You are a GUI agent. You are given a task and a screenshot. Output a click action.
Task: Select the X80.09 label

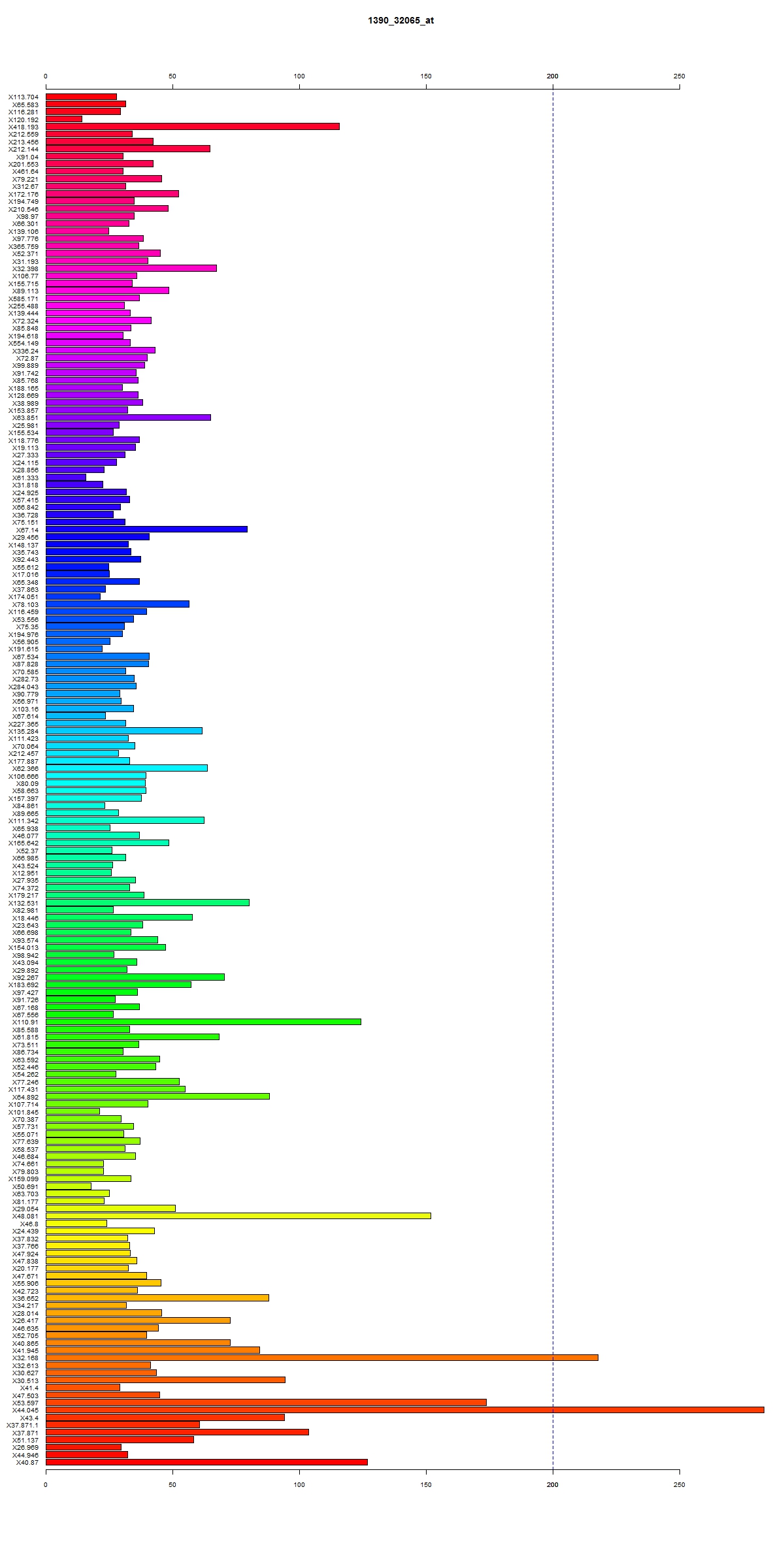pyautogui.click(x=27, y=783)
